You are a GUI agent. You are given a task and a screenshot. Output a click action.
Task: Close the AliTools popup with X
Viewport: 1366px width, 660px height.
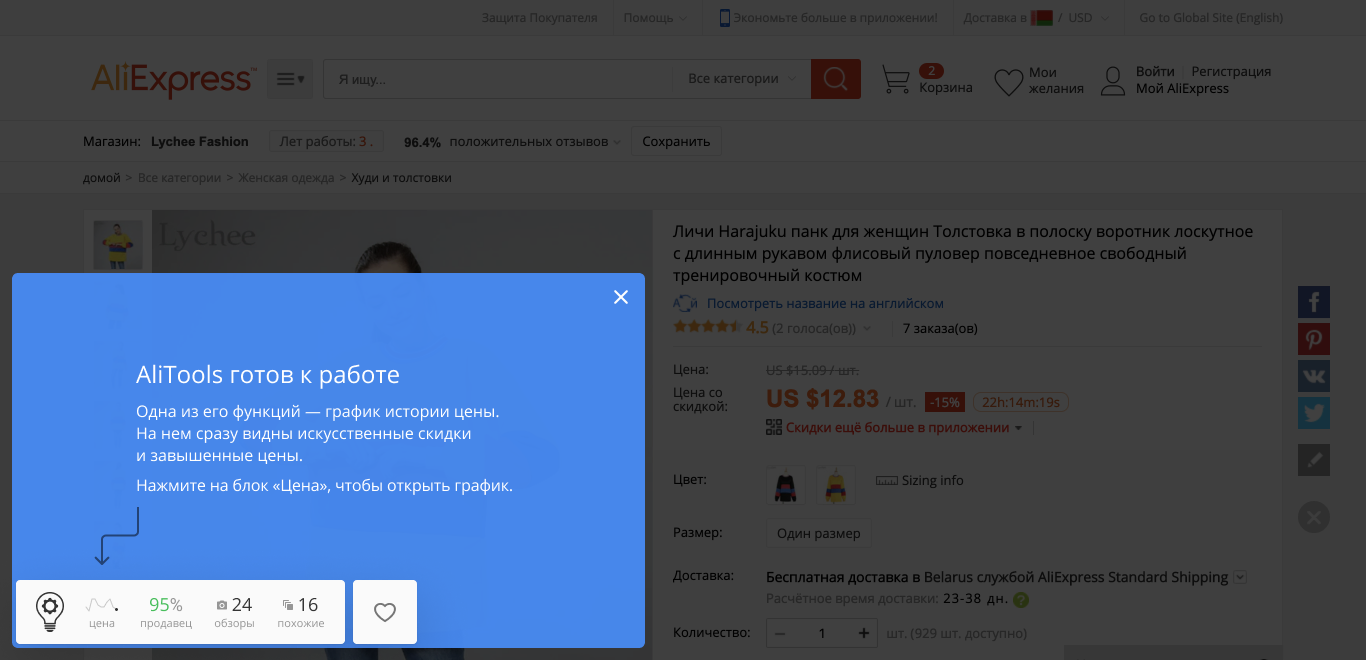coord(621,297)
